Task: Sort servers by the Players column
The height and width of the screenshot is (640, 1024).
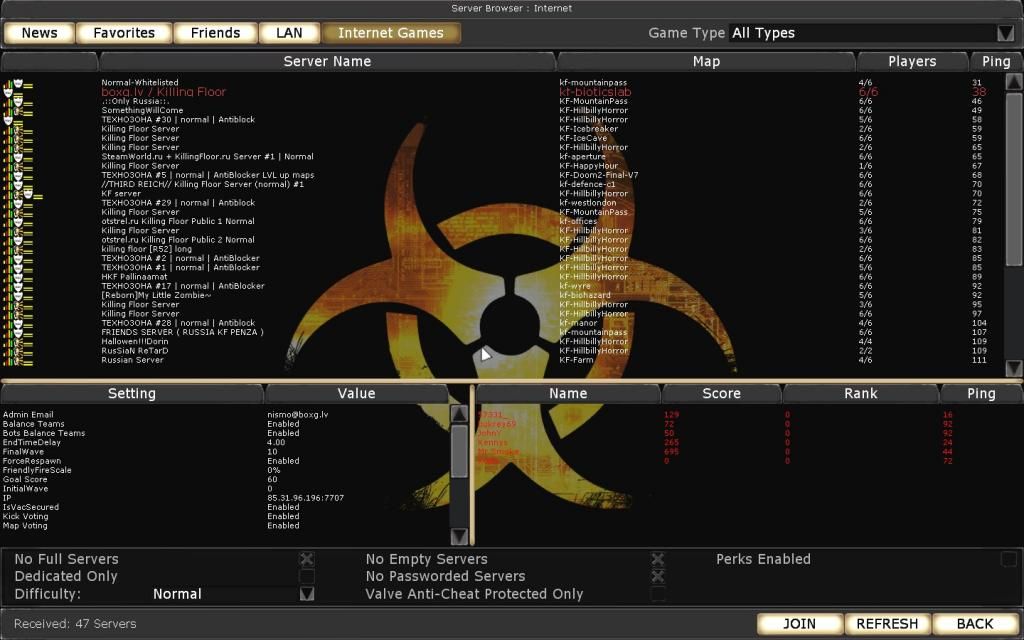Action: pyautogui.click(x=912, y=61)
